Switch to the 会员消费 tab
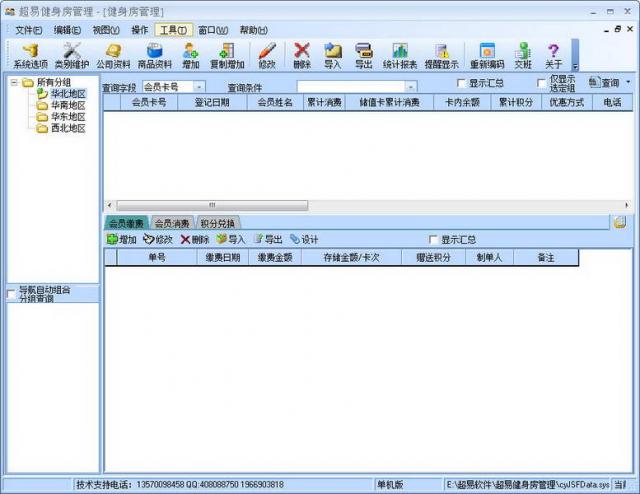The height and width of the screenshot is (494, 640). click(172, 223)
